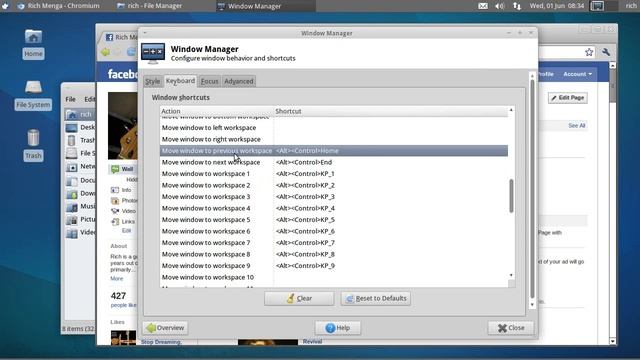
Task: Click the More link under About
Action: point(116,278)
